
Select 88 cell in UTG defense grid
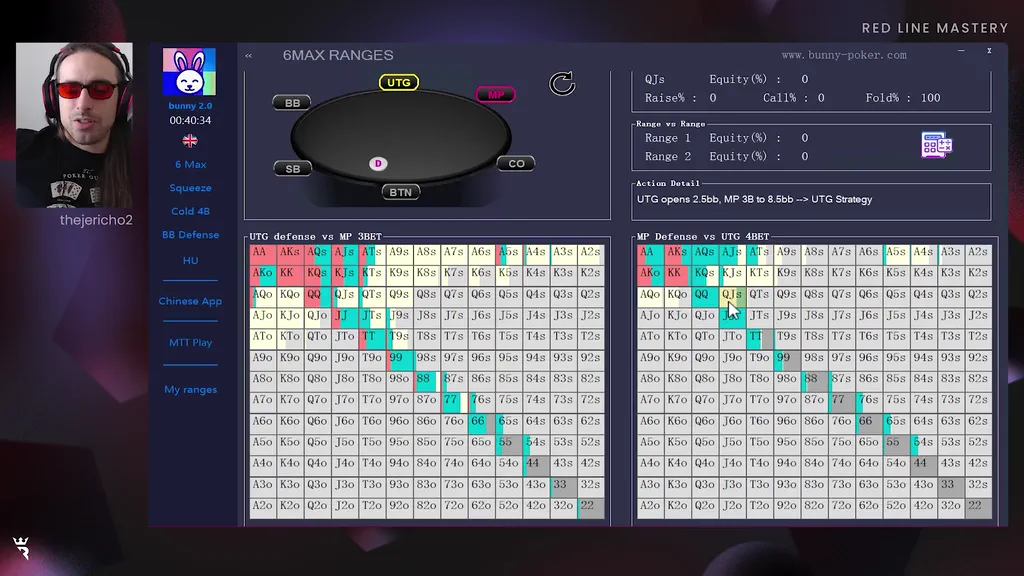pyautogui.click(x=426, y=379)
